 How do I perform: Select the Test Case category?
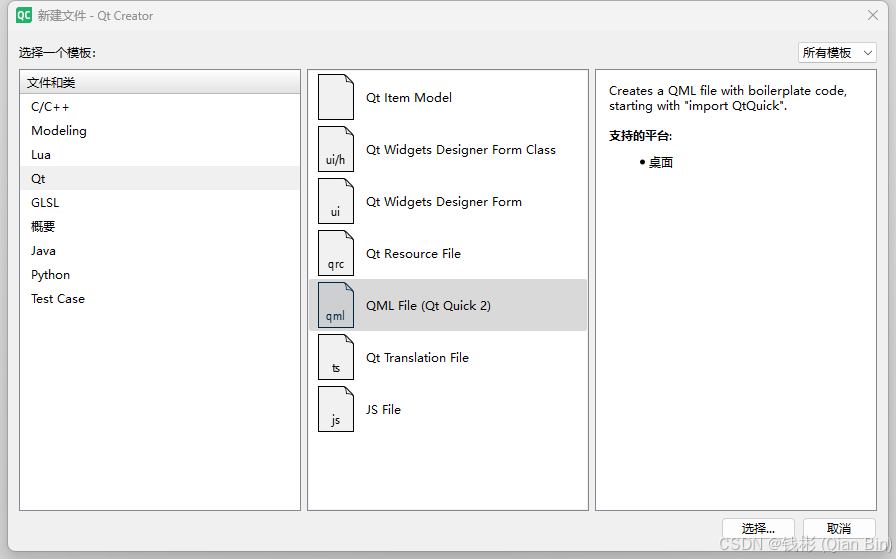click(x=160, y=299)
